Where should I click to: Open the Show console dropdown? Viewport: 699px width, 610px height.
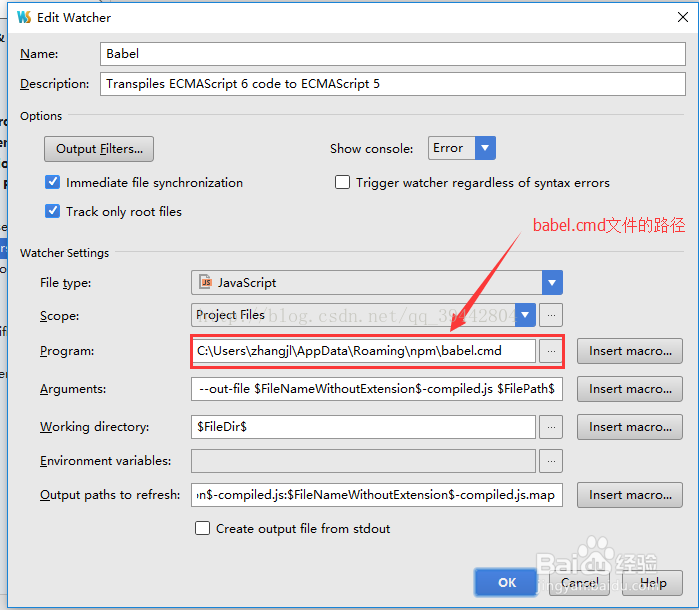click(485, 148)
